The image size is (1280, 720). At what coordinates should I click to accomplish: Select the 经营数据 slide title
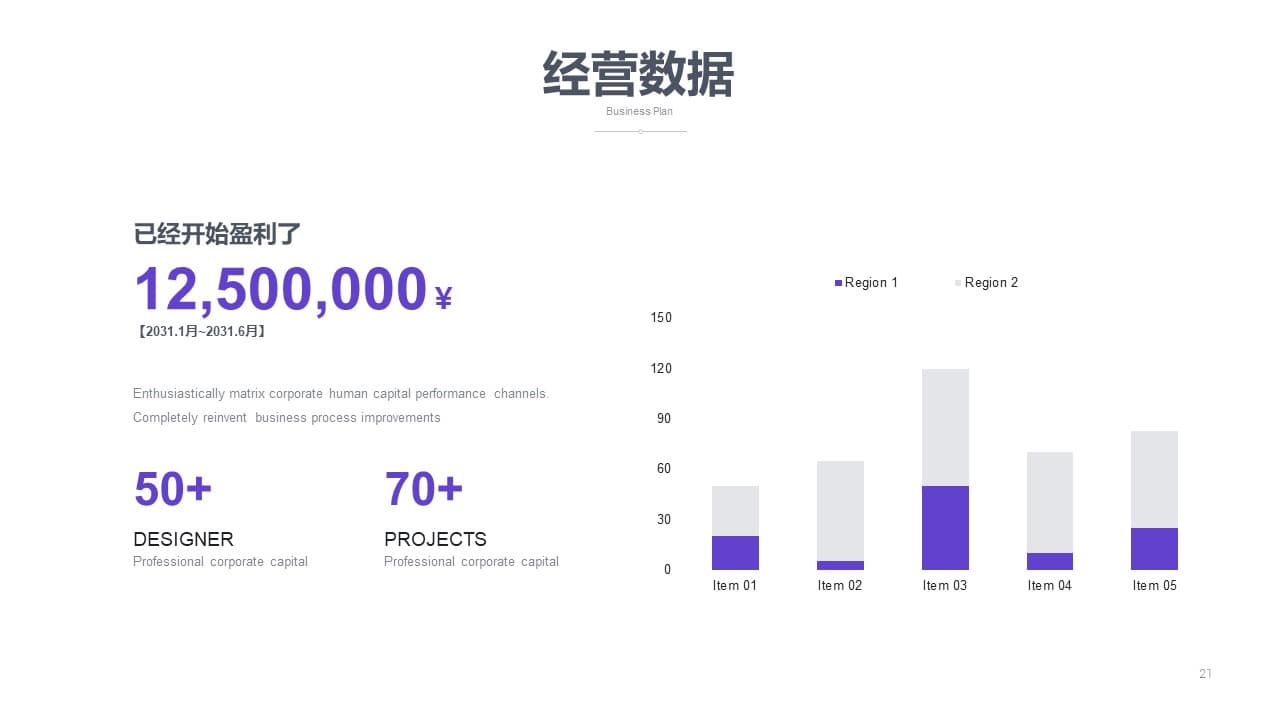click(x=639, y=74)
